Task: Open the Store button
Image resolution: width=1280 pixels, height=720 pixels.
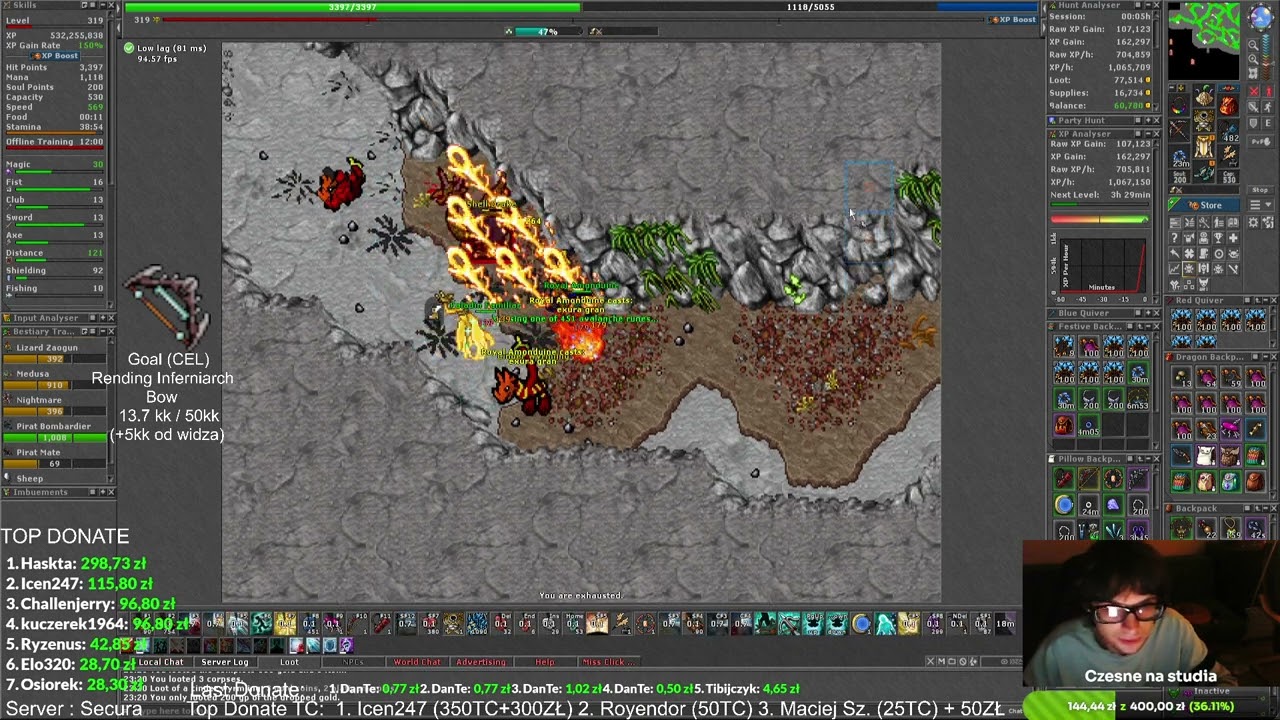Action: (1205, 205)
